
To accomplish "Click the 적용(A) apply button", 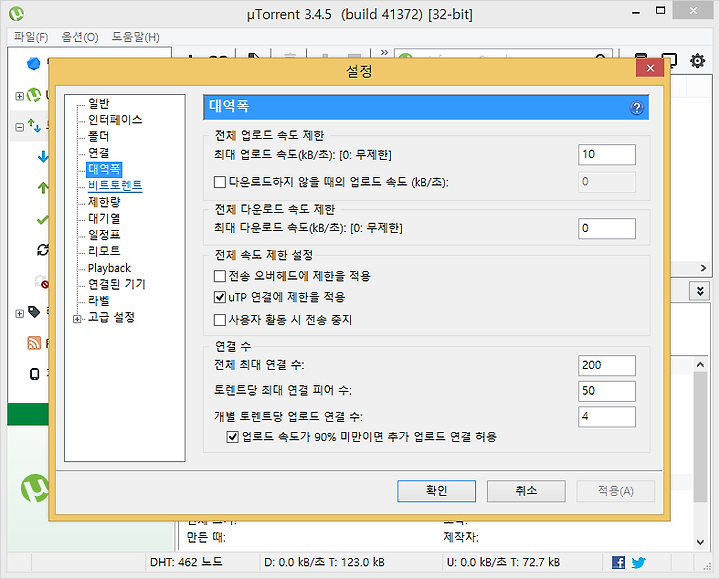I will point(616,491).
